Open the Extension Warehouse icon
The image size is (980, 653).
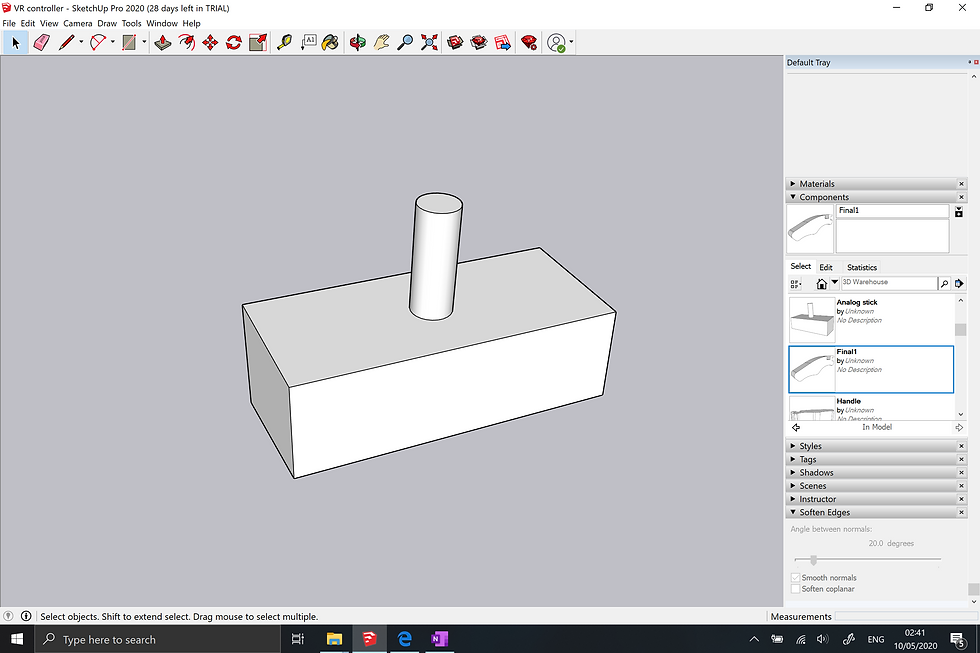point(479,42)
